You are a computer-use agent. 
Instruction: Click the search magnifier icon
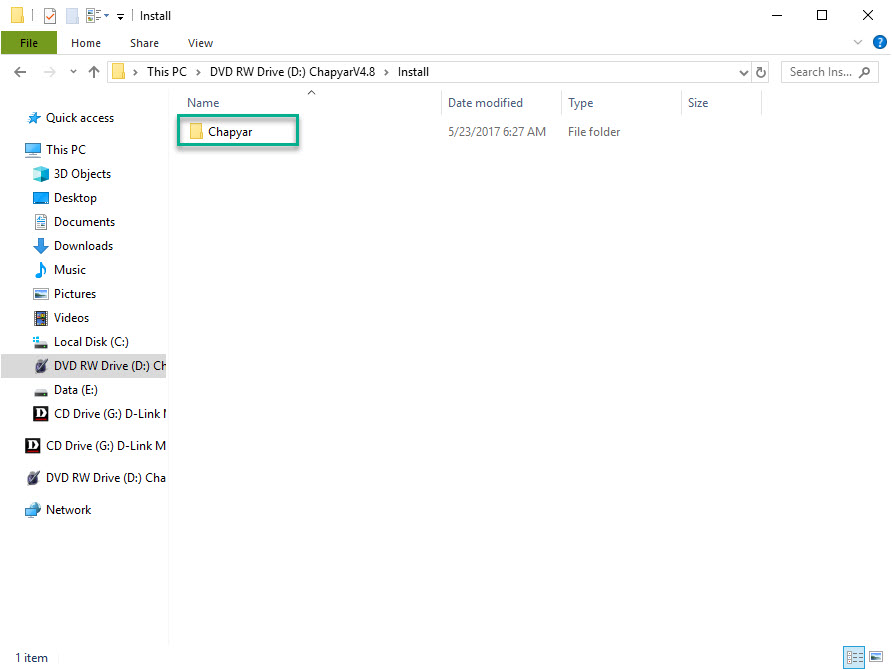tap(865, 72)
